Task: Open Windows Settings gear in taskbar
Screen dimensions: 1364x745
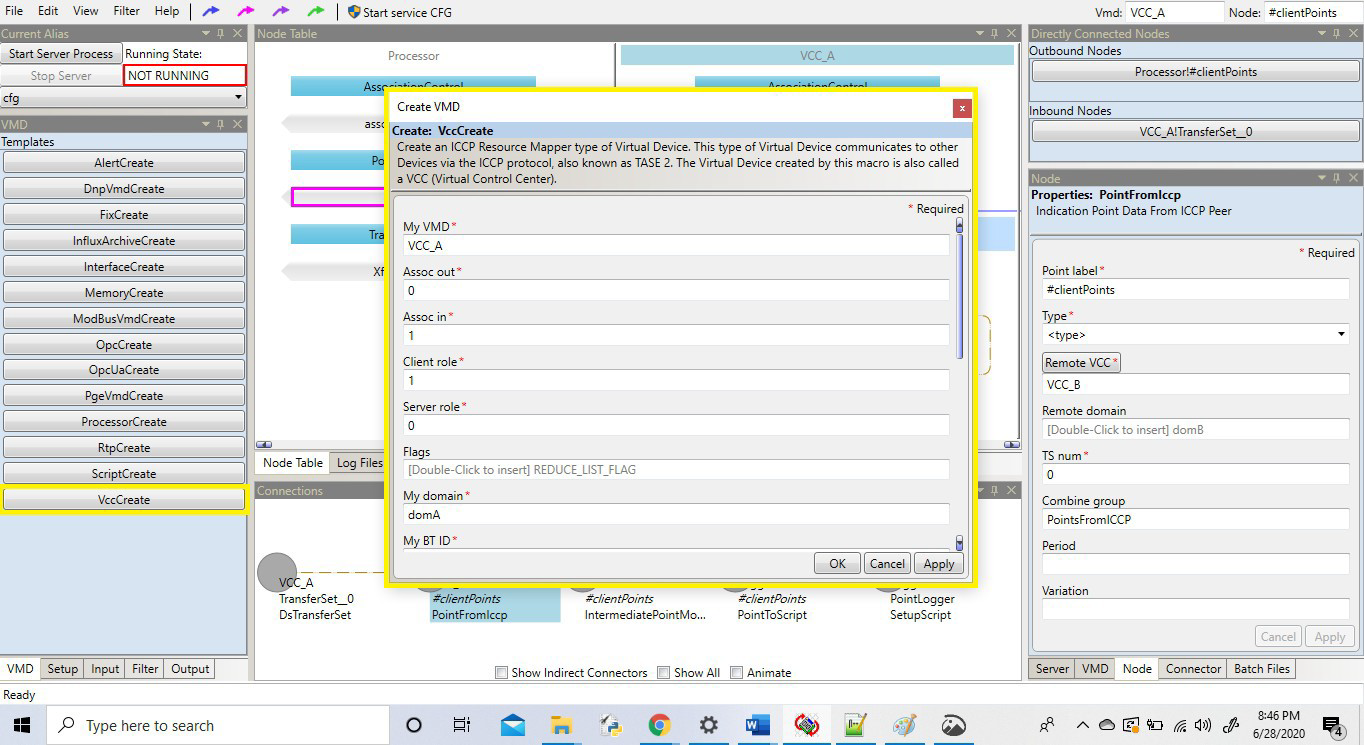Action: click(708, 725)
